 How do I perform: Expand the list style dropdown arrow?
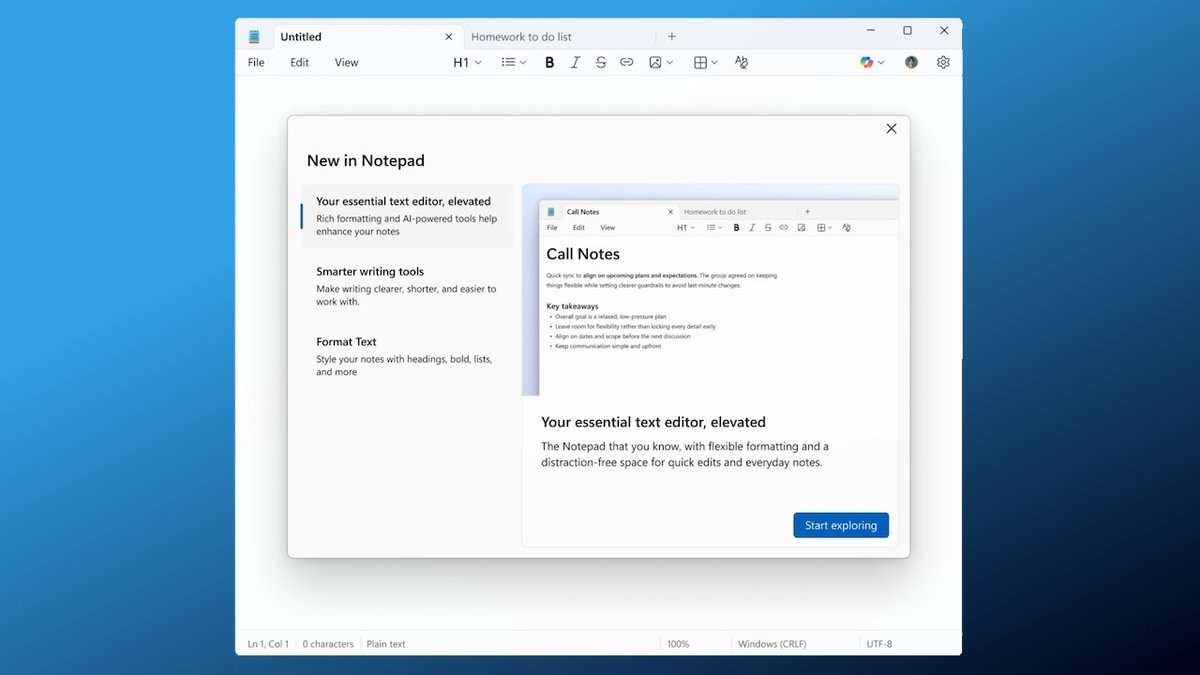click(523, 62)
